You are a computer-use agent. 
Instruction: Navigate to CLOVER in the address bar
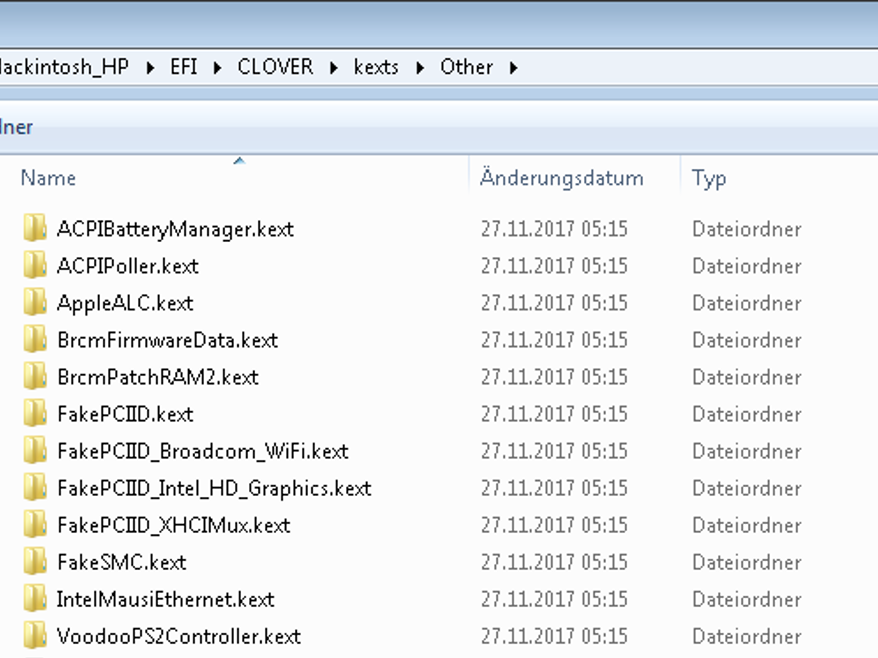pyautogui.click(x=275, y=68)
